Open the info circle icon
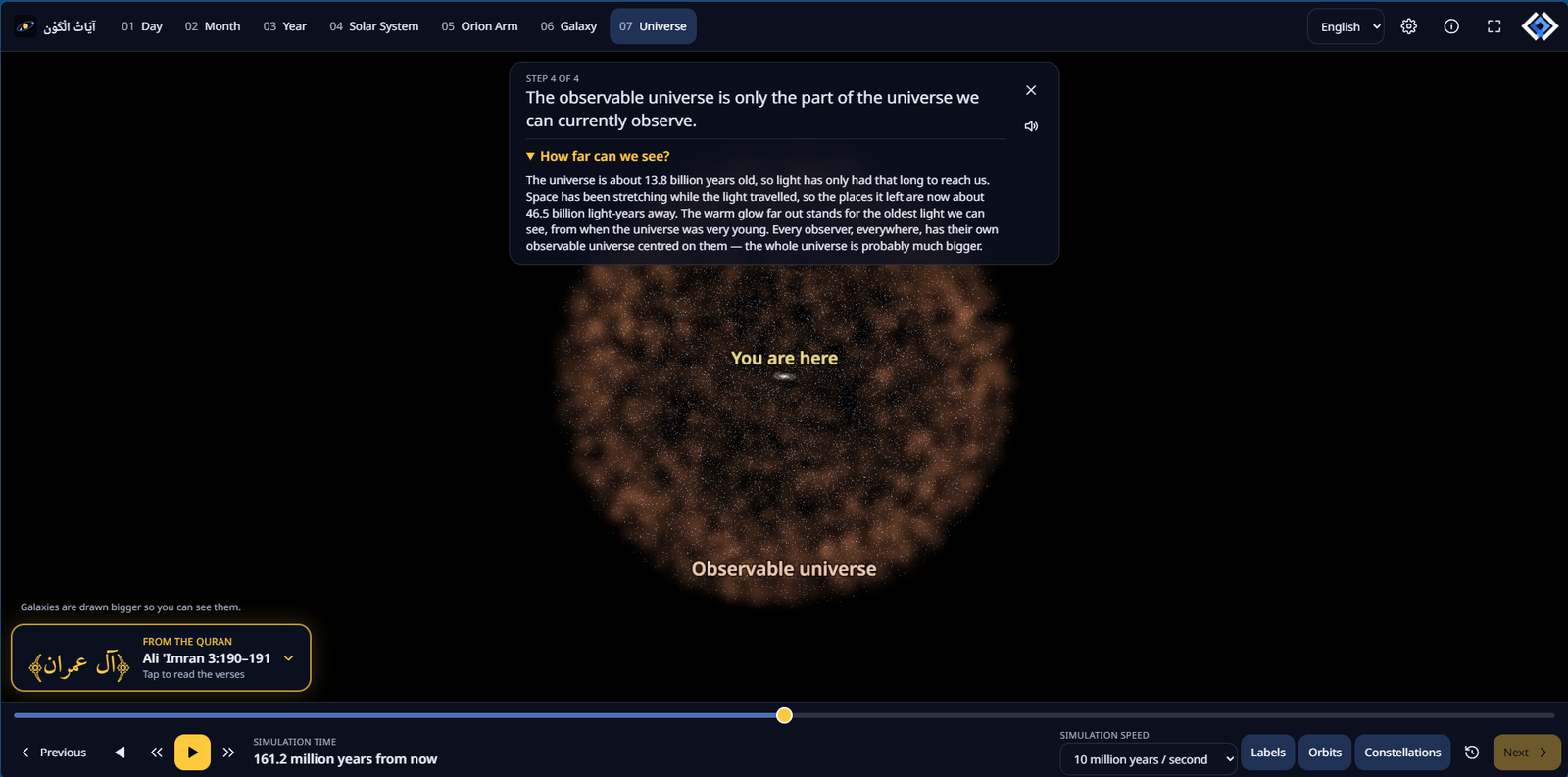Image resolution: width=1568 pixels, height=777 pixels. pyautogui.click(x=1451, y=26)
